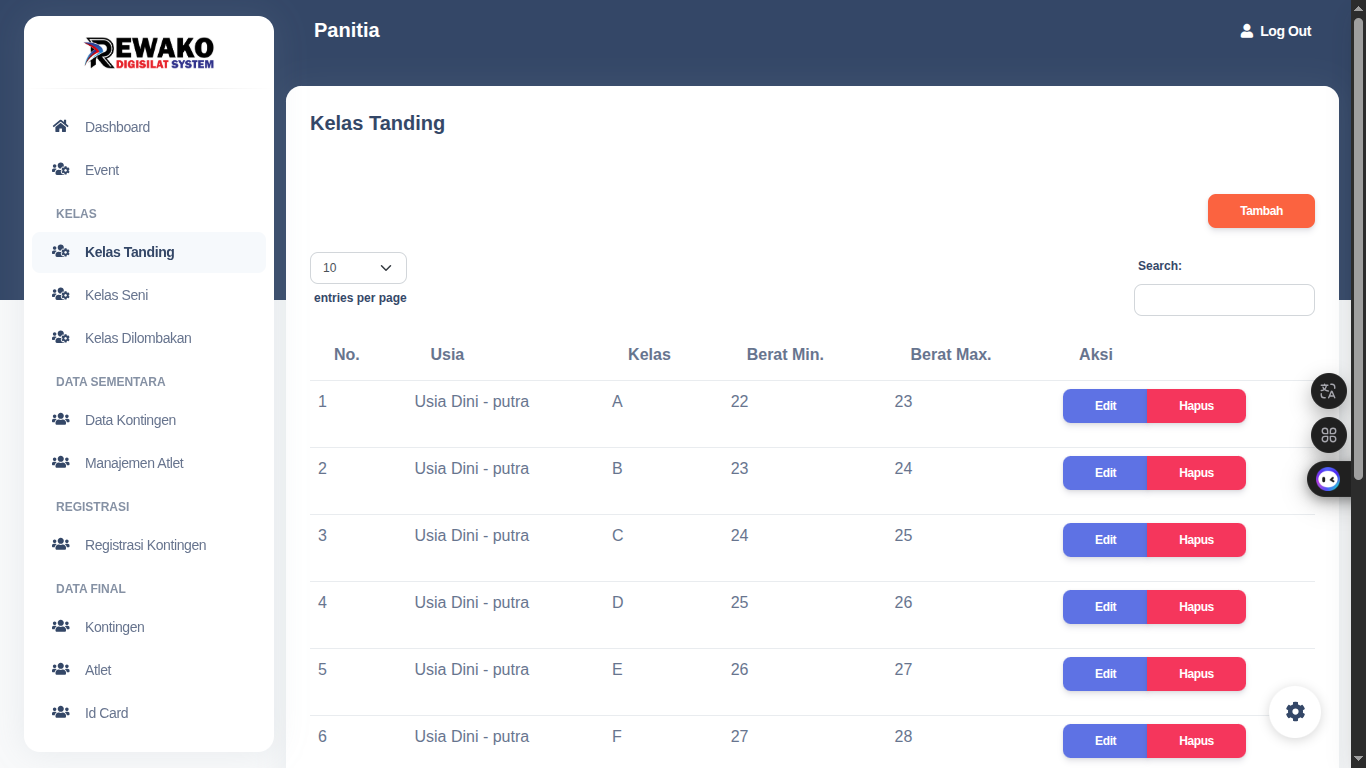Click the Data Kontingen people icon
The height and width of the screenshot is (768, 1366).
60,420
